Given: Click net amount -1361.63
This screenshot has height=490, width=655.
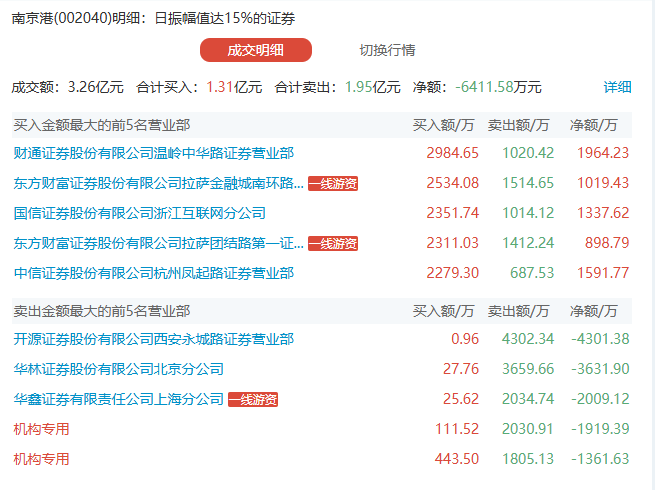Looking at the screenshot, I should 600,459.
